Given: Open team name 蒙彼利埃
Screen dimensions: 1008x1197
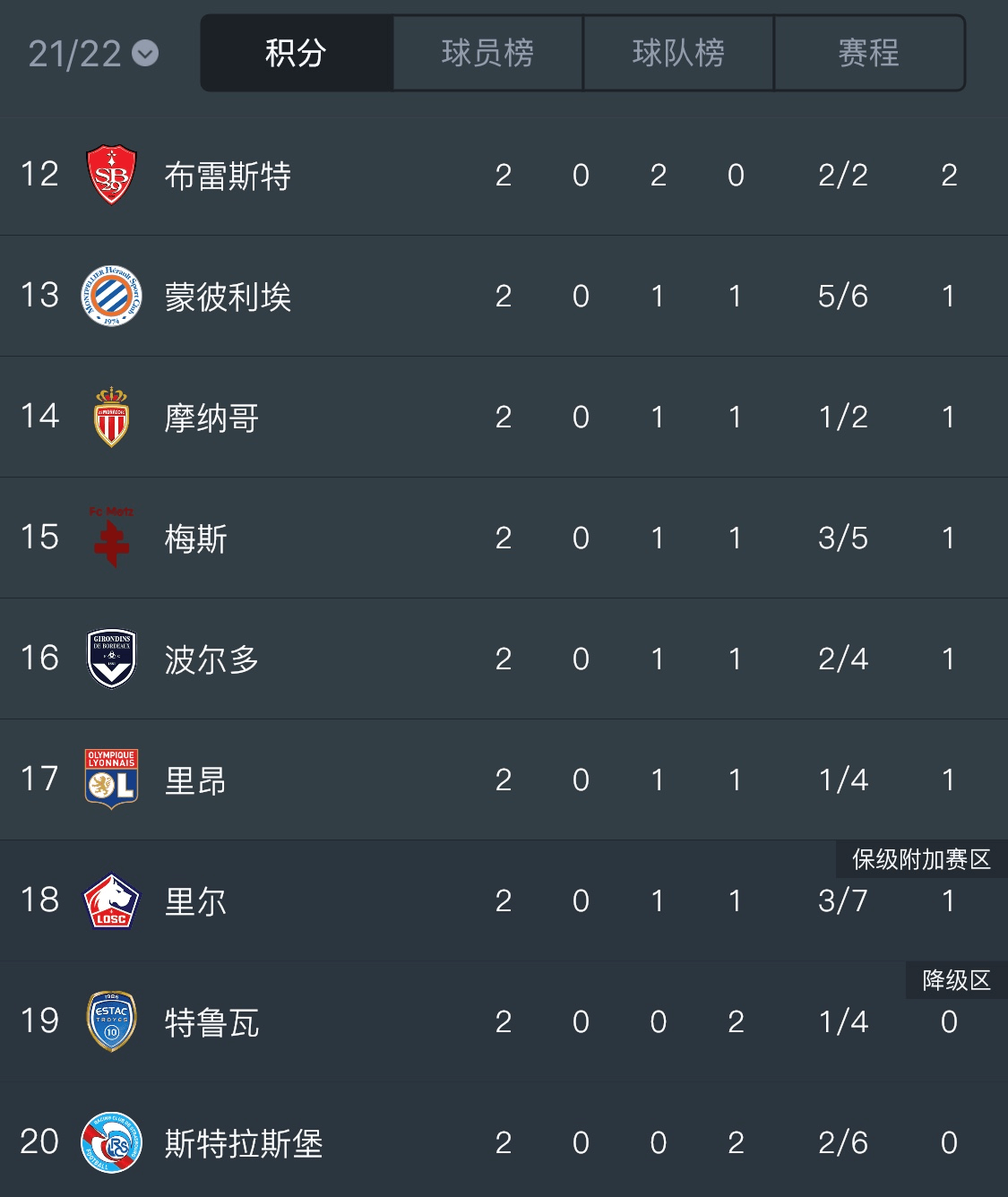Looking at the screenshot, I should pos(228,297).
